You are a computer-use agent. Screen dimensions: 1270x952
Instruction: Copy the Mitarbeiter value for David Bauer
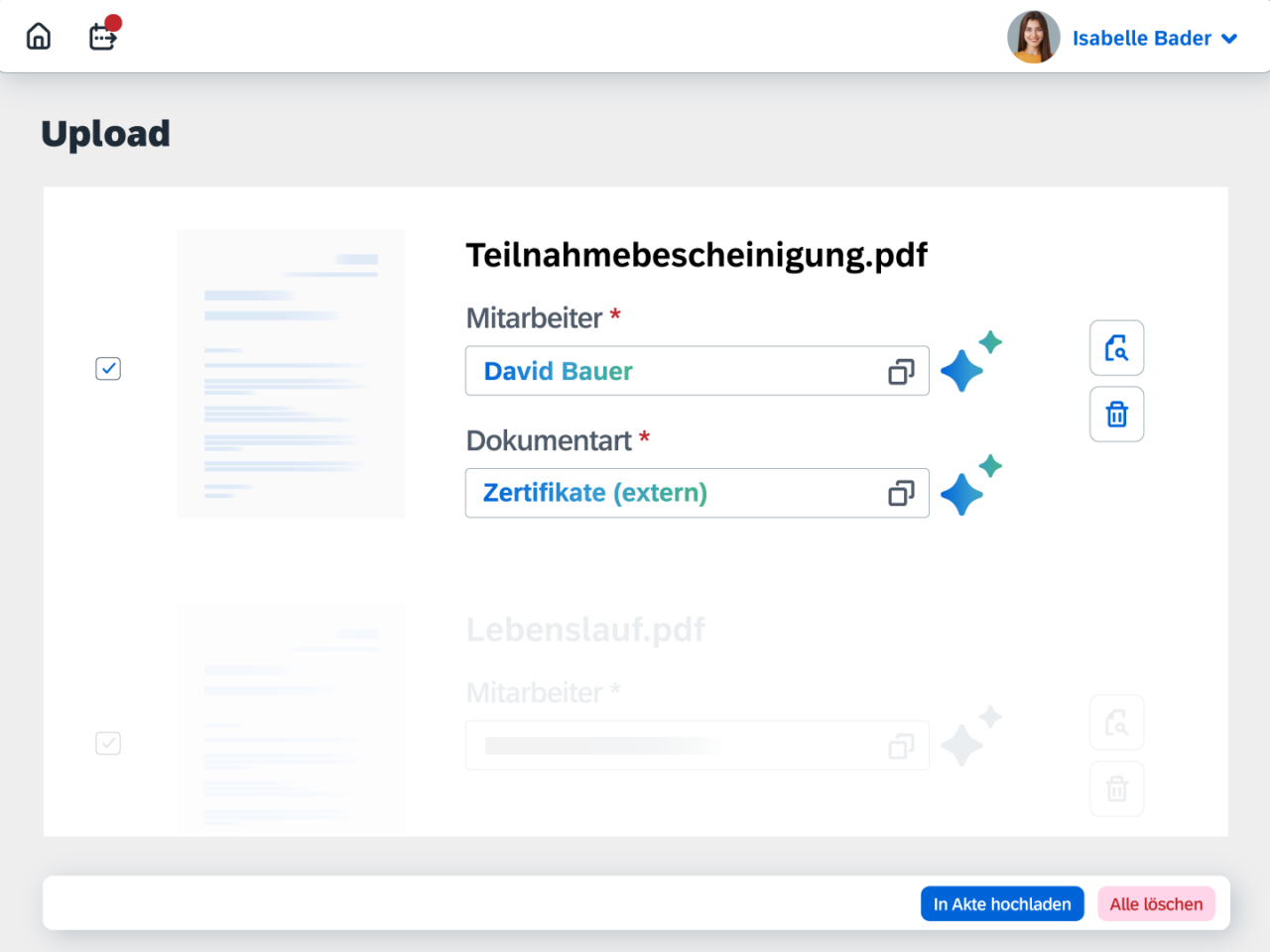coord(901,371)
